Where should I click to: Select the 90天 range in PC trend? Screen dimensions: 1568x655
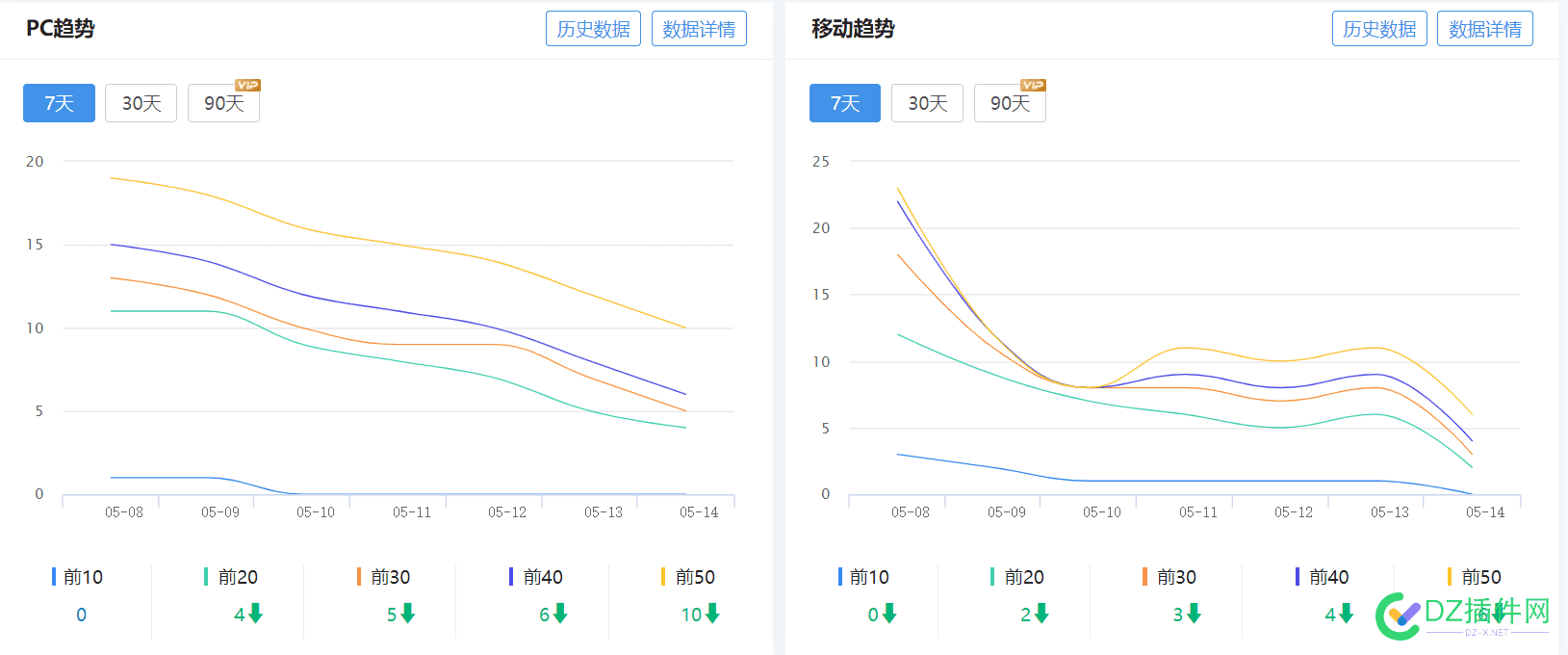[x=223, y=103]
